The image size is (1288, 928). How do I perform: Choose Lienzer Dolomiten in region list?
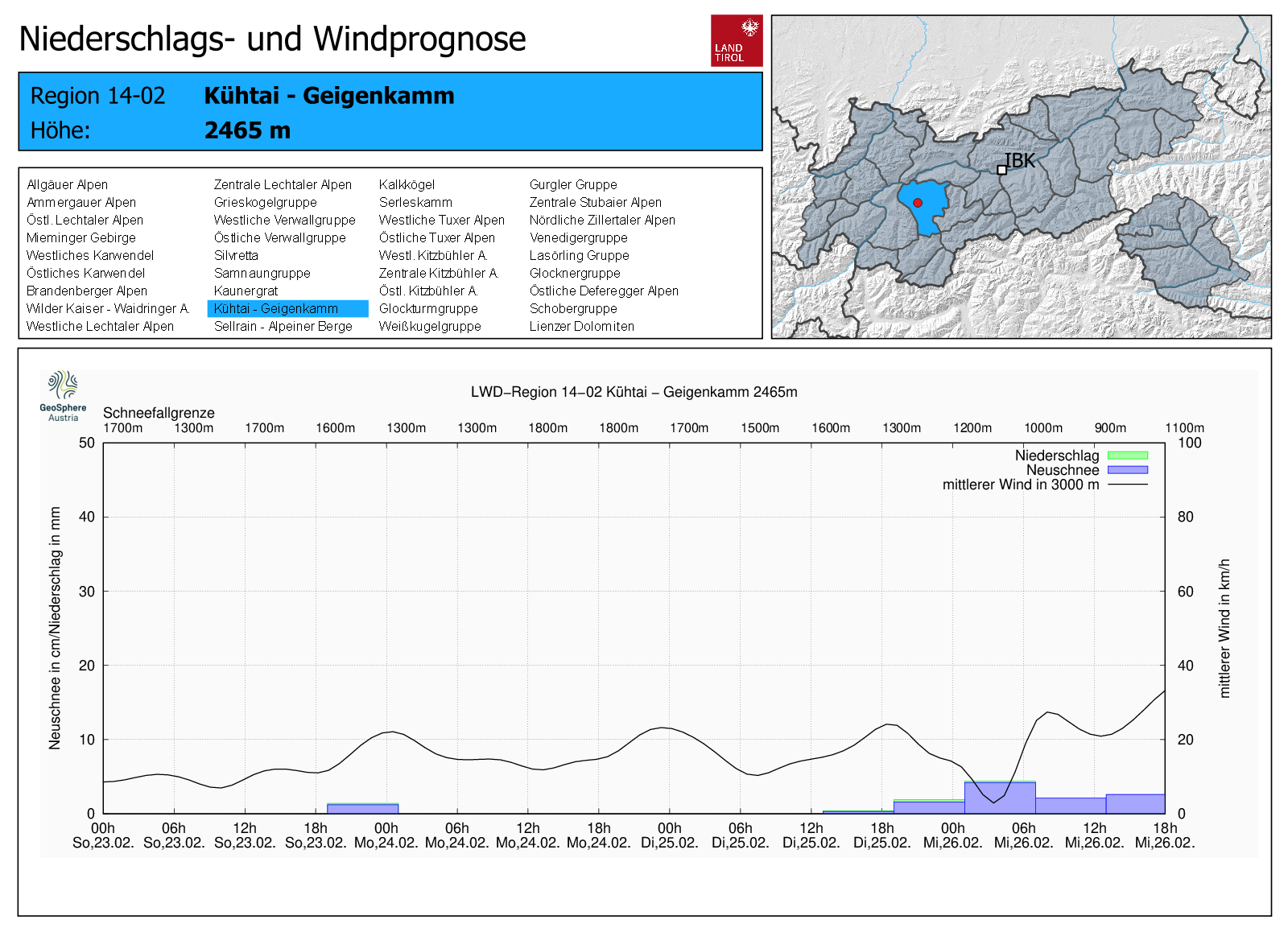coord(581,326)
